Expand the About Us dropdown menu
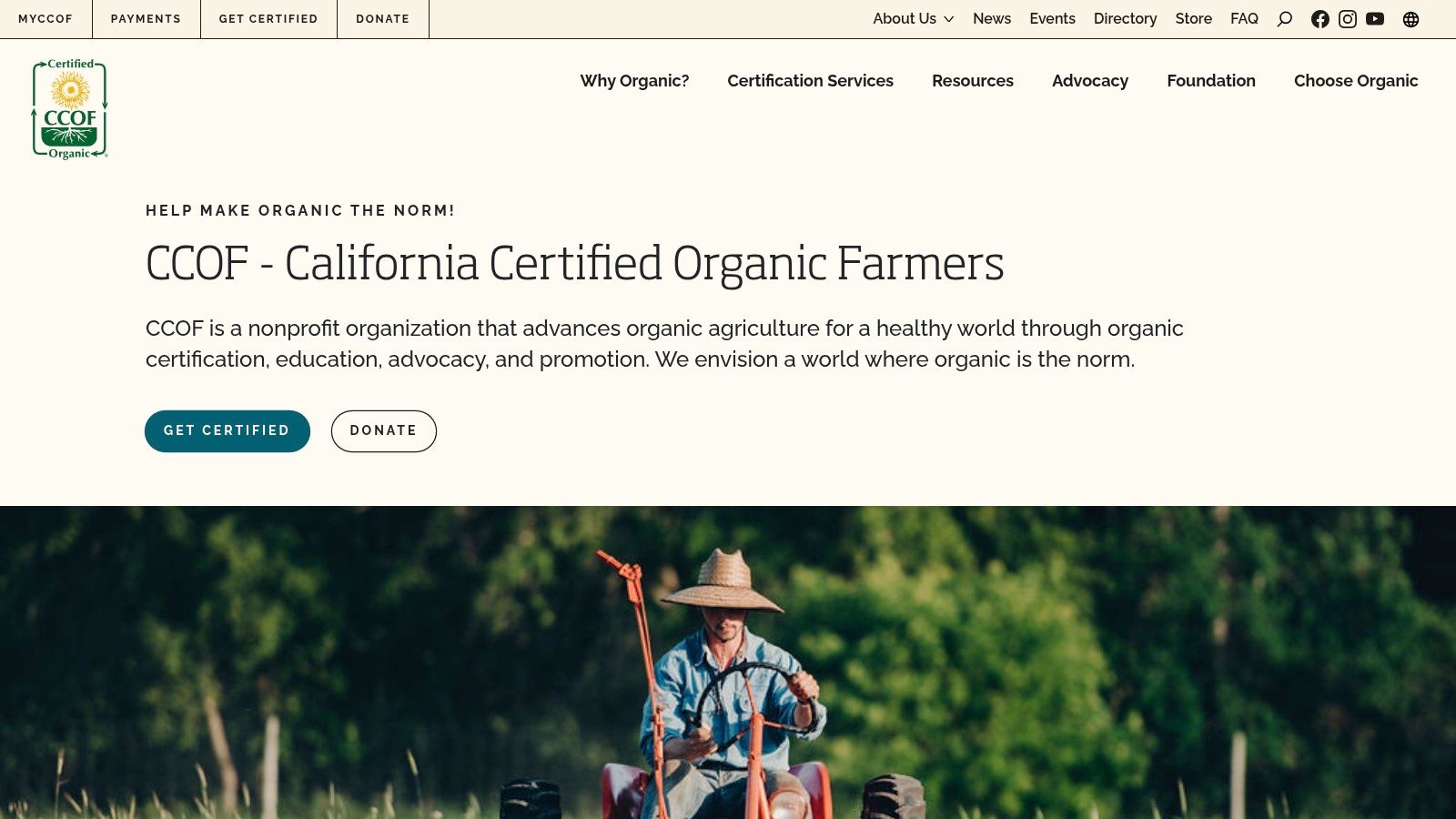The width and height of the screenshot is (1456, 819). point(913,19)
